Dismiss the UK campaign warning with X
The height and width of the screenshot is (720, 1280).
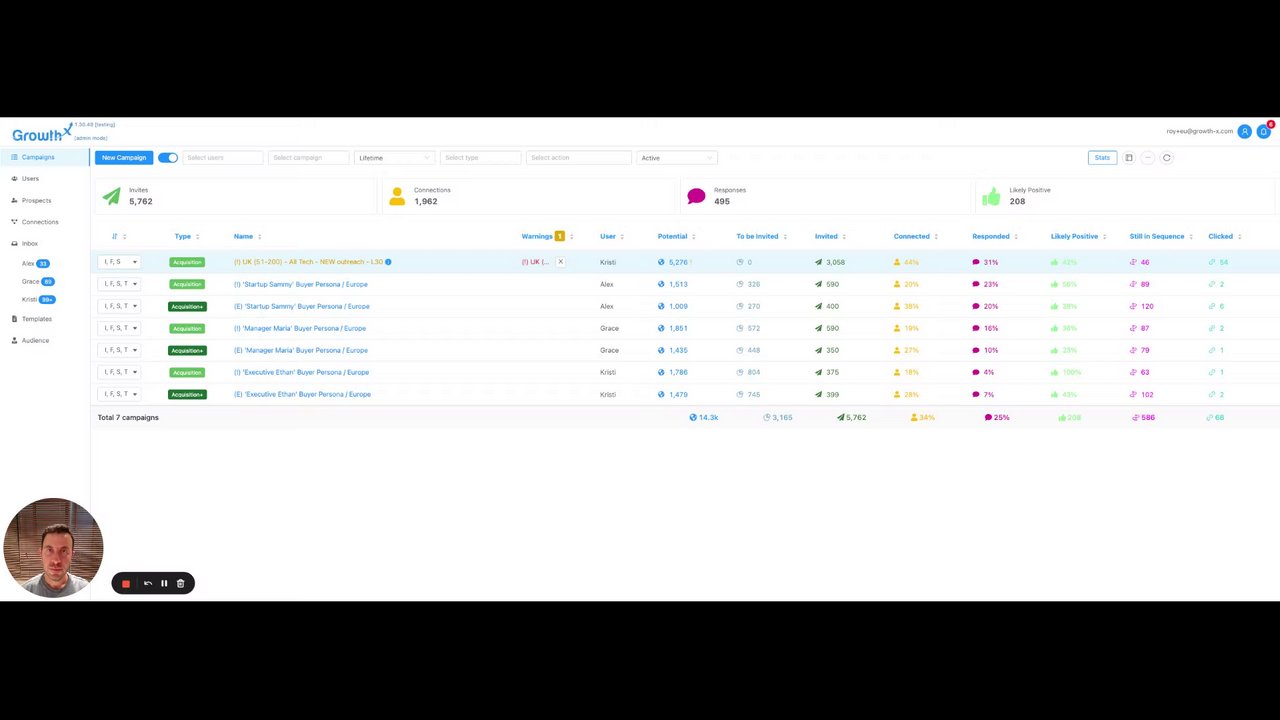[560, 262]
